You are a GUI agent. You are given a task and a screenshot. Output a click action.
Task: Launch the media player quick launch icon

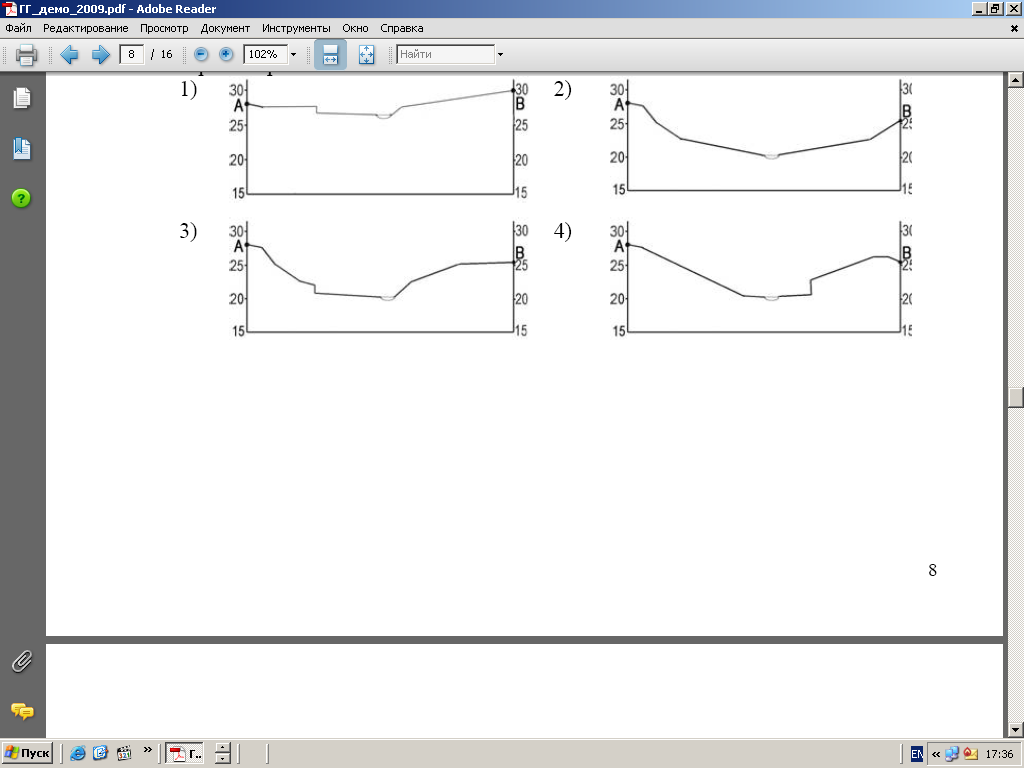pos(123,754)
